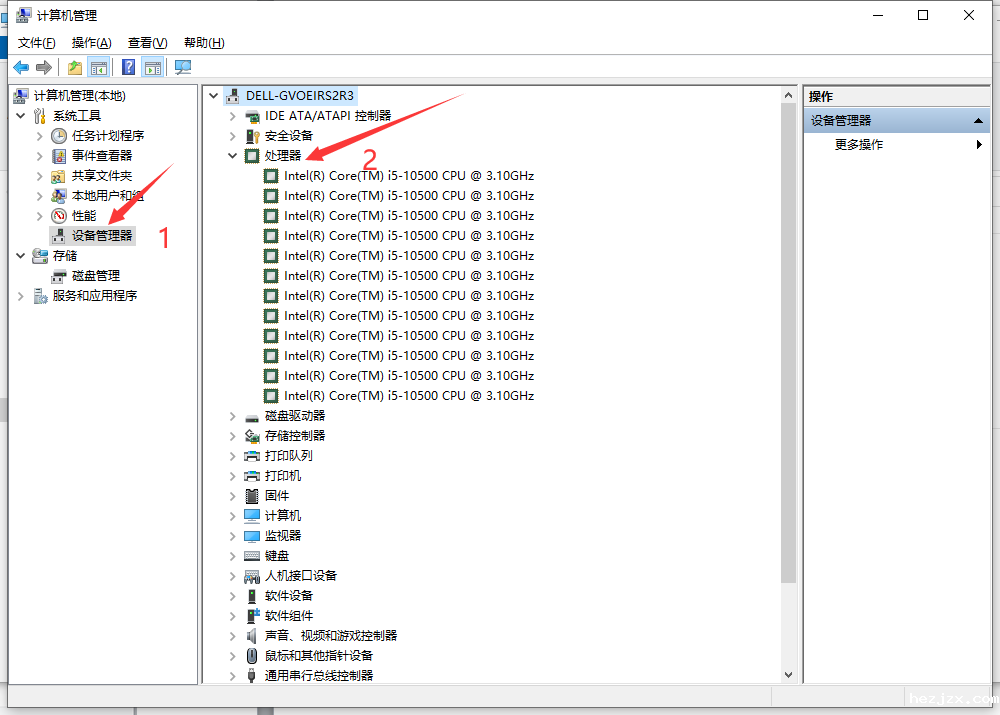Maximize the 计算机管理 window

[923, 15]
